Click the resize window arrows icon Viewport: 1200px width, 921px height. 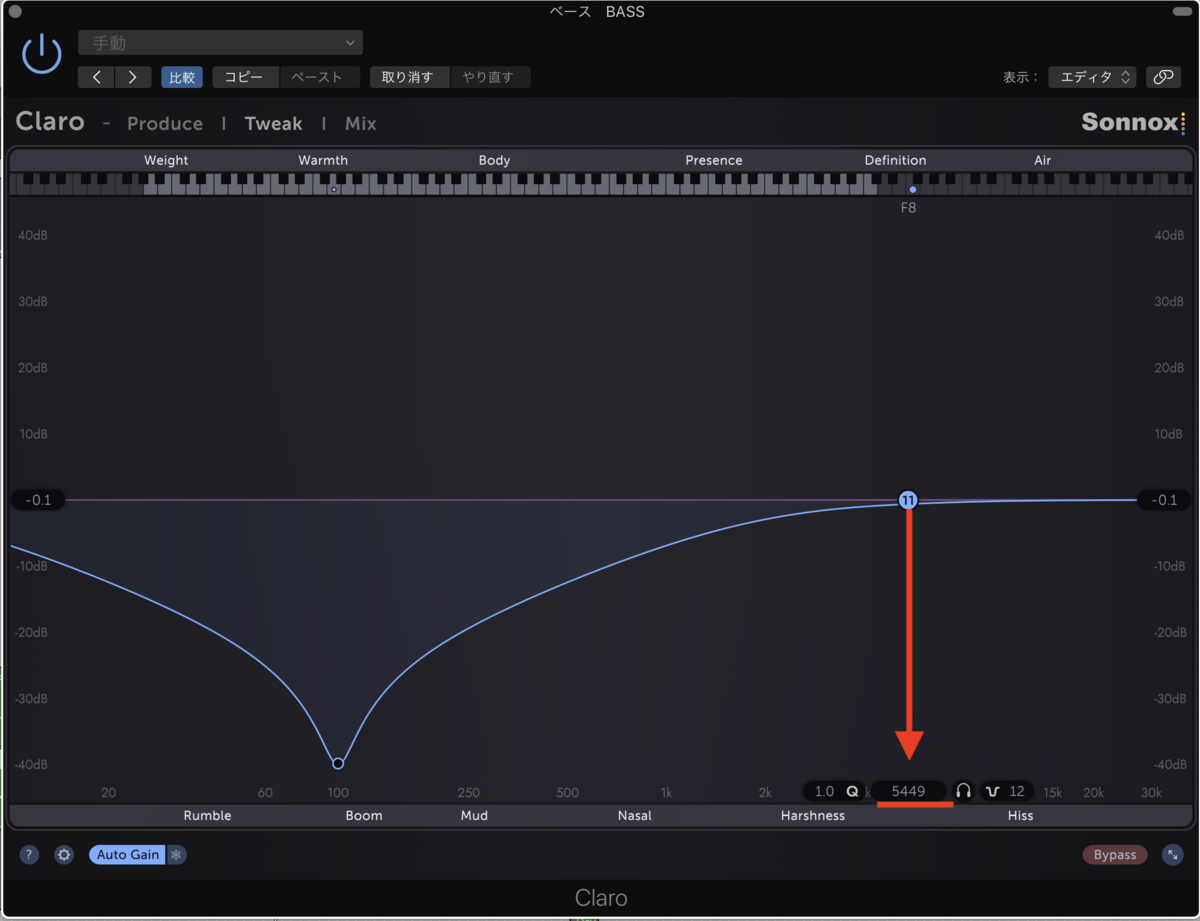1172,855
